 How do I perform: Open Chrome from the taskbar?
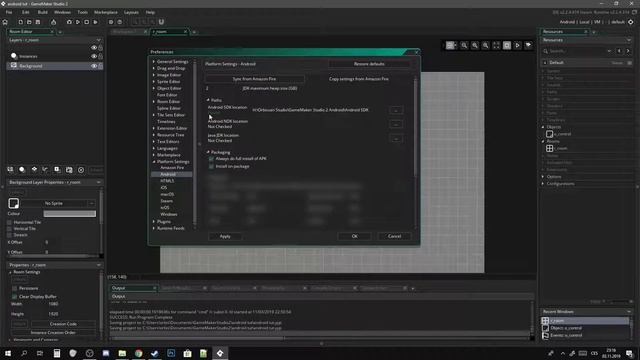pos(138,353)
